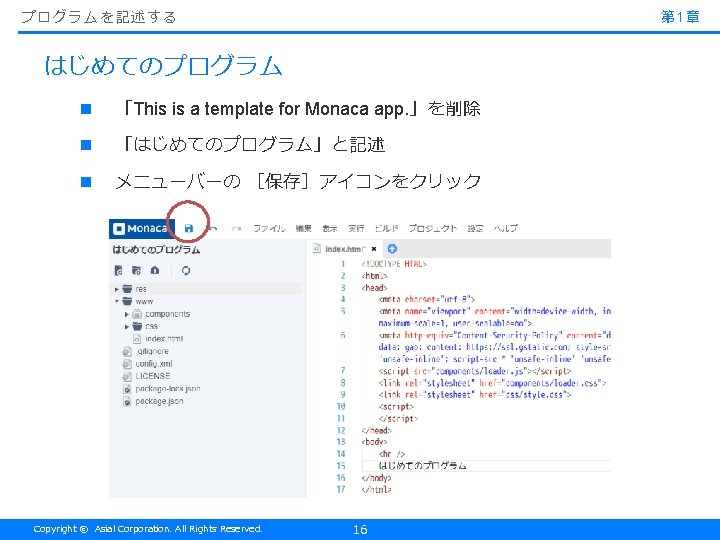Select the components folder
Screen dimensions: 720x540
pyautogui.click(x=168, y=314)
